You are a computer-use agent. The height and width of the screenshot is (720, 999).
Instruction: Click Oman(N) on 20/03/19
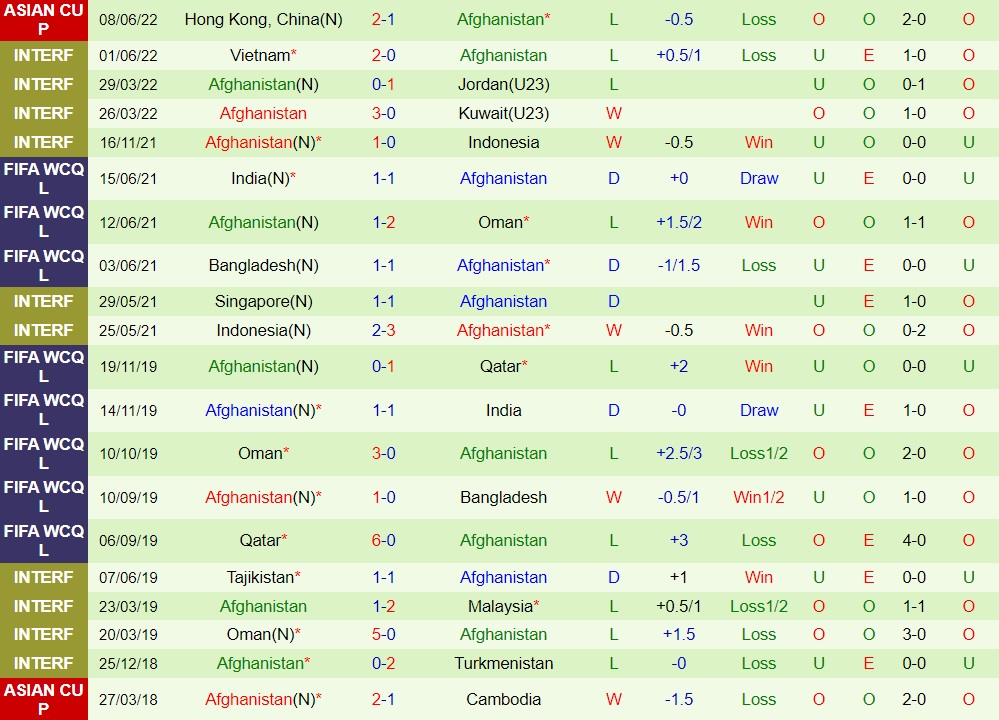click(x=260, y=635)
